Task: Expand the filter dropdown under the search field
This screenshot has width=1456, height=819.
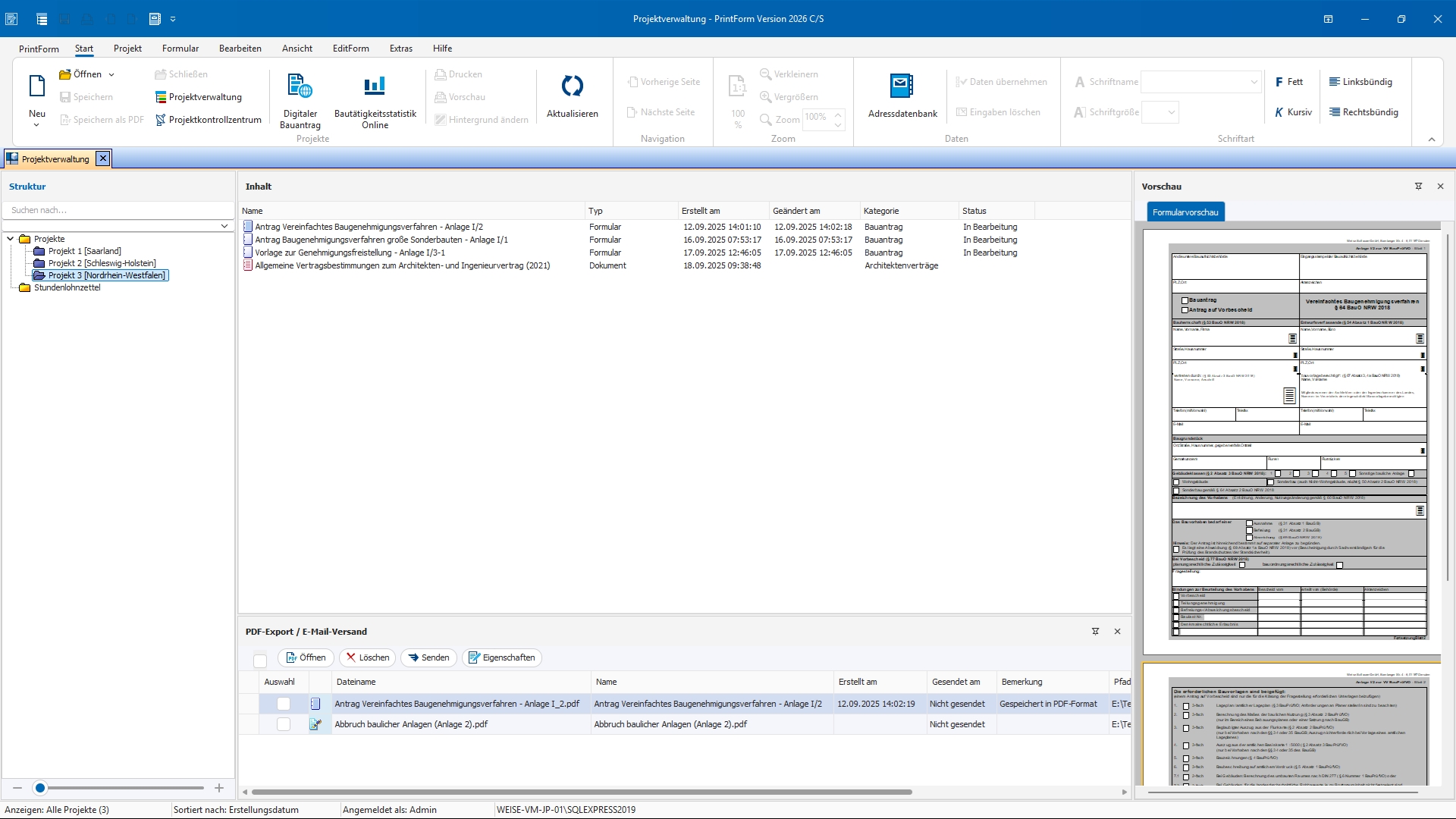Action: click(x=224, y=226)
